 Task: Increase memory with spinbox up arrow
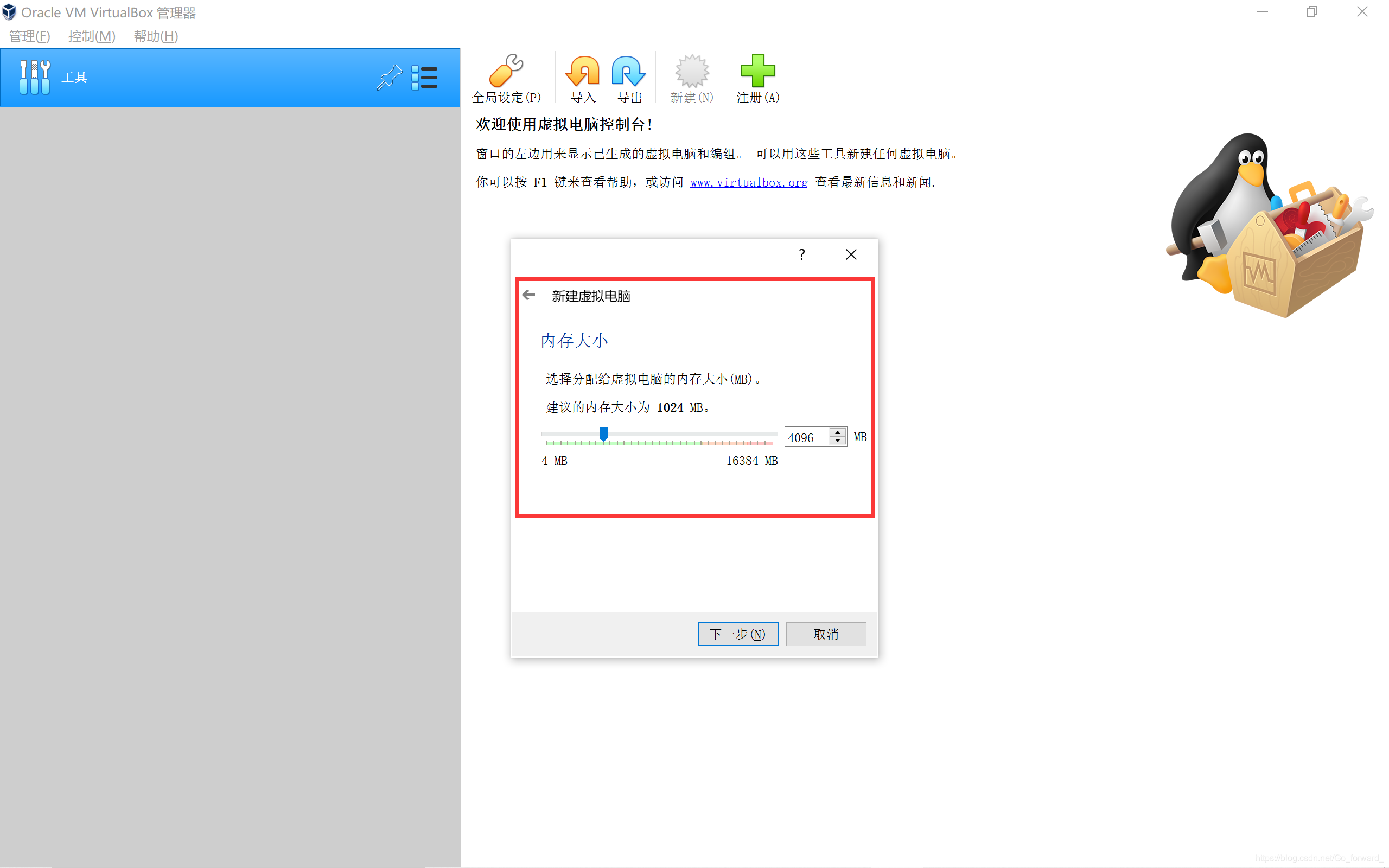[x=837, y=432]
